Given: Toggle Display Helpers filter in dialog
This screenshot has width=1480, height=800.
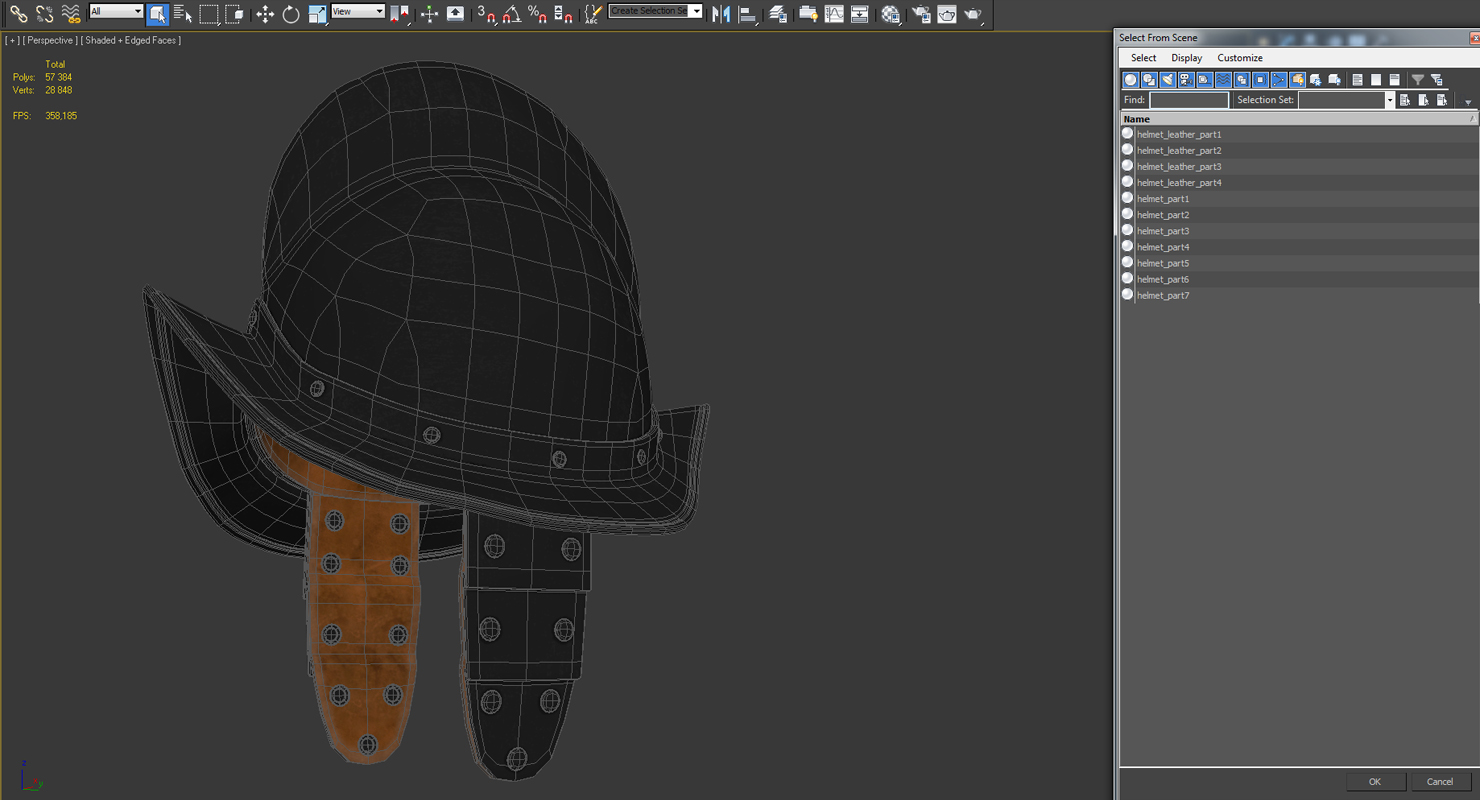Looking at the screenshot, I should pos(1205,80).
